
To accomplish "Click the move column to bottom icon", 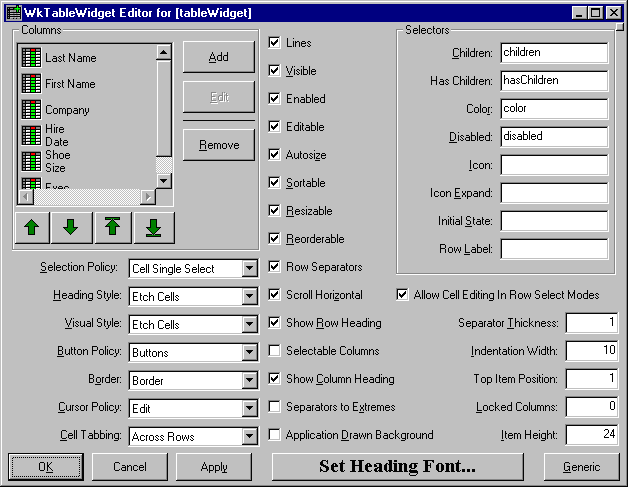I will click(153, 227).
